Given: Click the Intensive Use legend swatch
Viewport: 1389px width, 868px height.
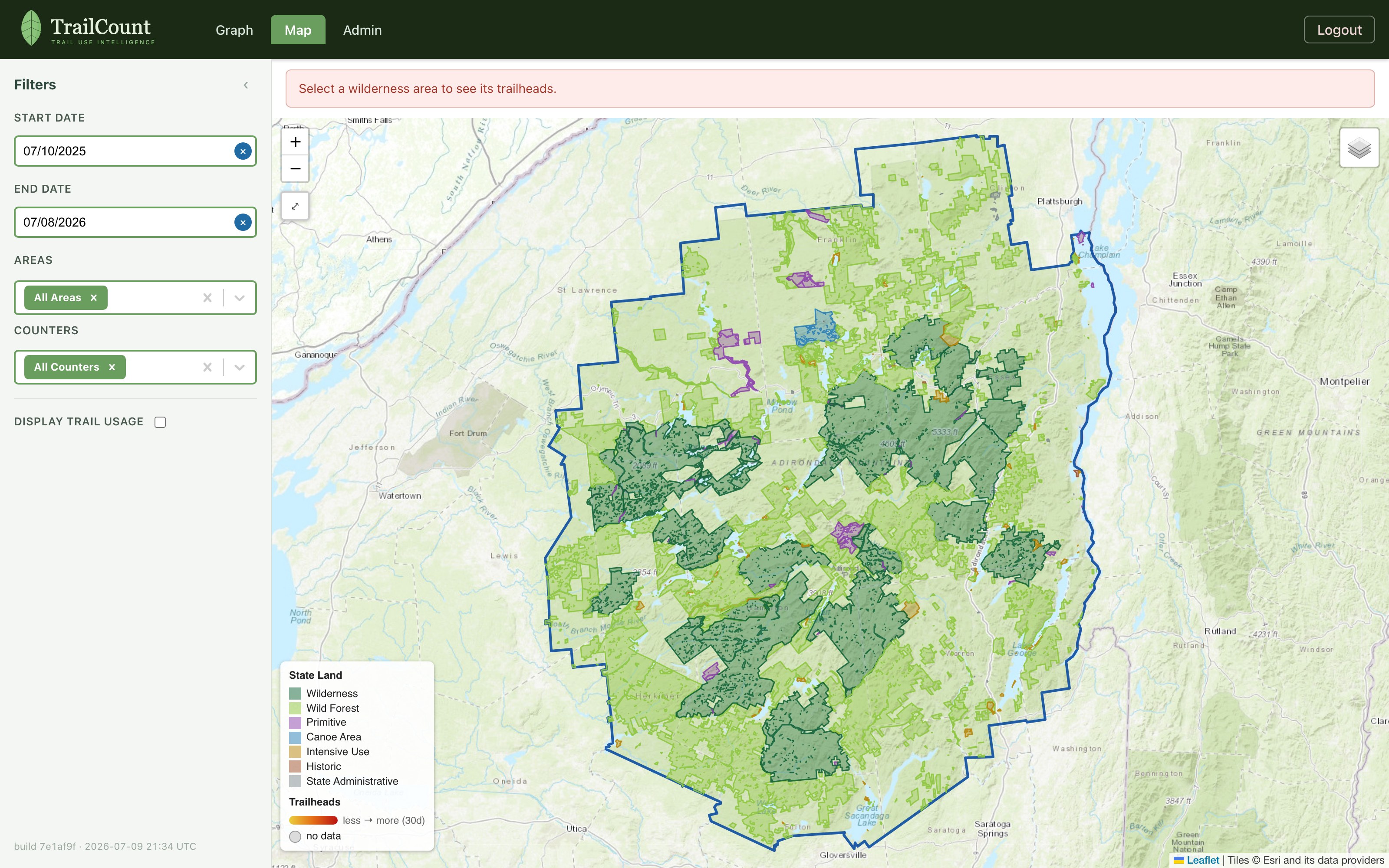Looking at the screenshot, I should tap(295, 752).
